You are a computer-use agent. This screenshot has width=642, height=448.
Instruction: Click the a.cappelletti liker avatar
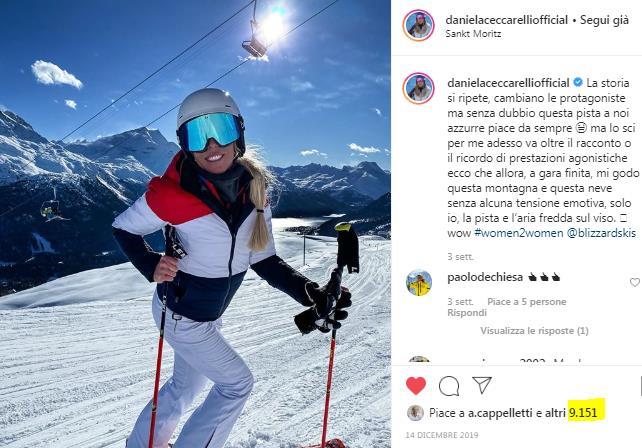[x=415, y=413]
